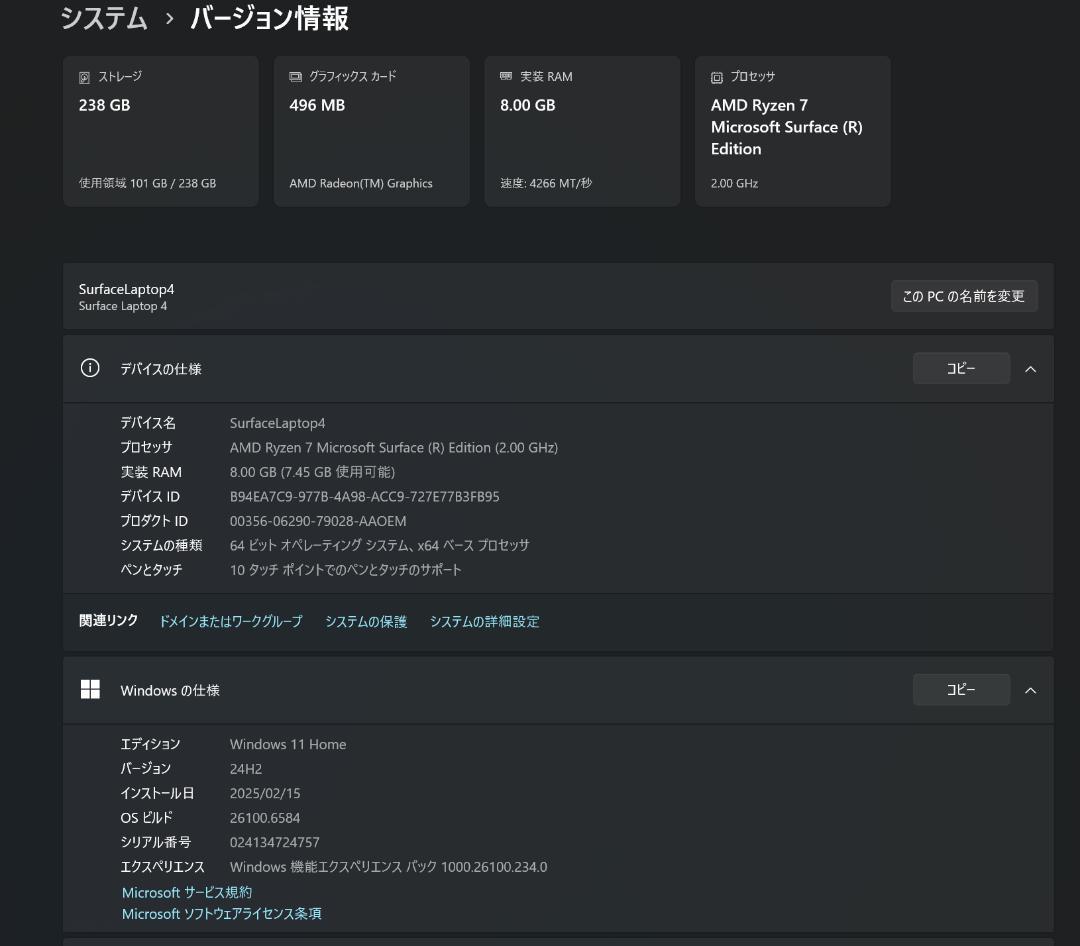Click 使用領域 101 GB / 238 GB text
Image resolution: width=1080 pixels, height=946 pixels.
(147, 183)
